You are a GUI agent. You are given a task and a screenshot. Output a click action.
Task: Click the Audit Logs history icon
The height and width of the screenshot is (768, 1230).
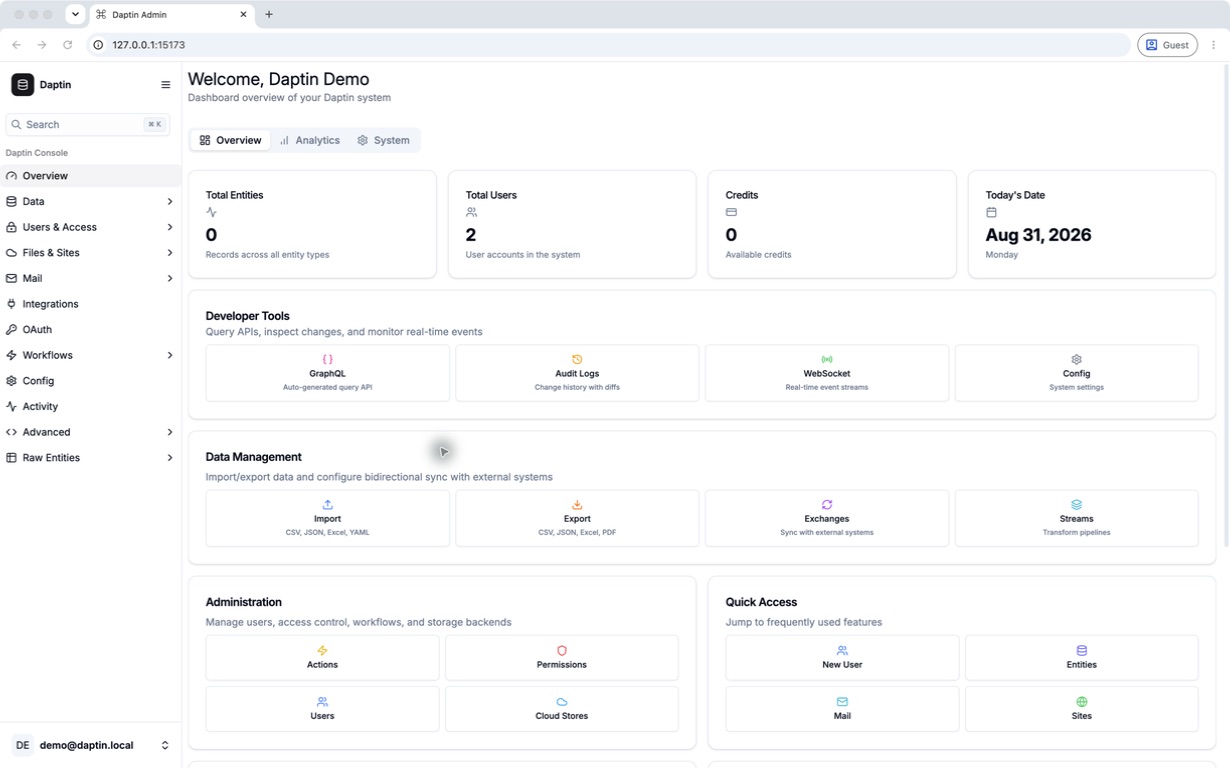pyautogui.click(x=577, y=359)
